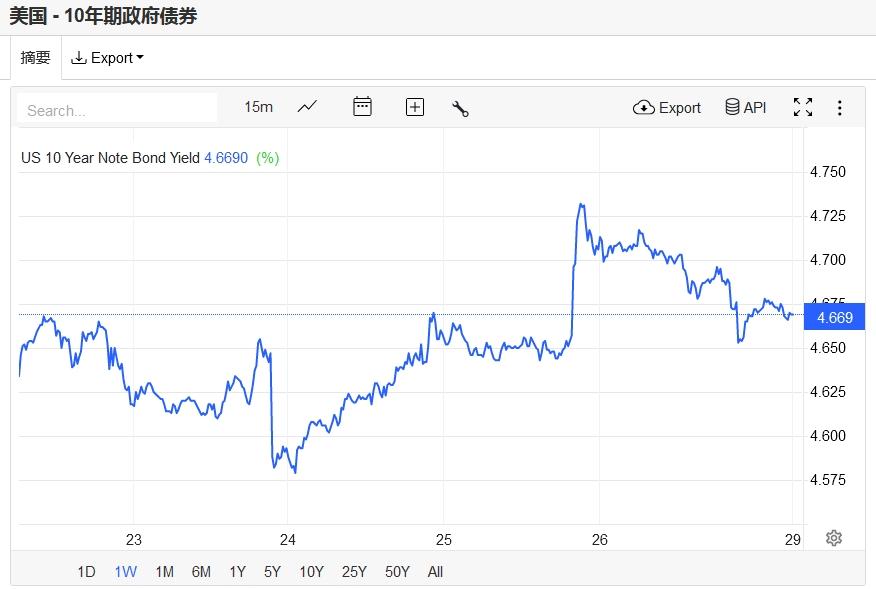Viewport: 876px width, 589px height.
Task: Click the Search input field
Action: click(117, 110)
